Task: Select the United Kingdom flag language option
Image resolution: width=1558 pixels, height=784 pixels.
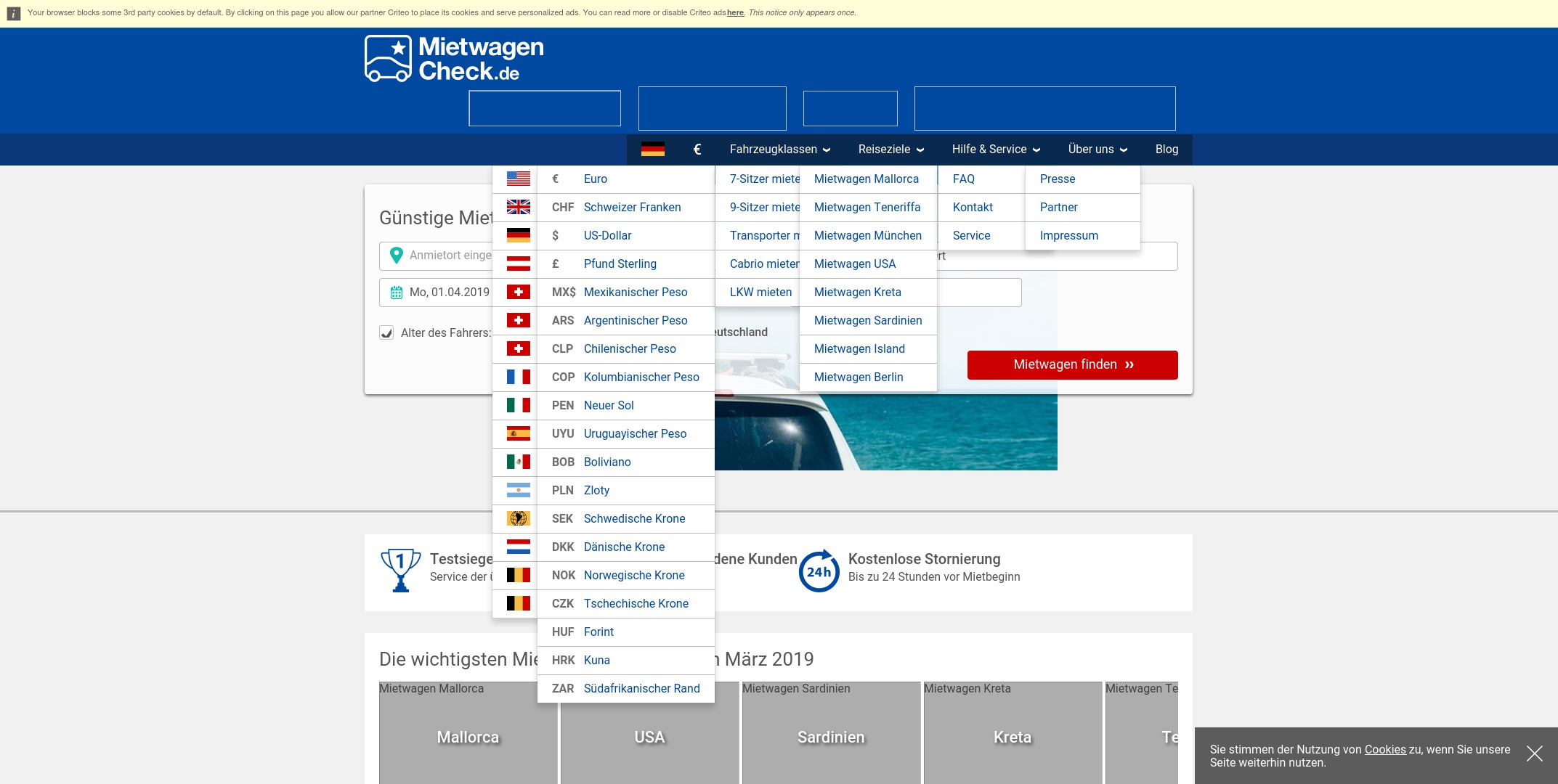Action: (x=518, y=207)
